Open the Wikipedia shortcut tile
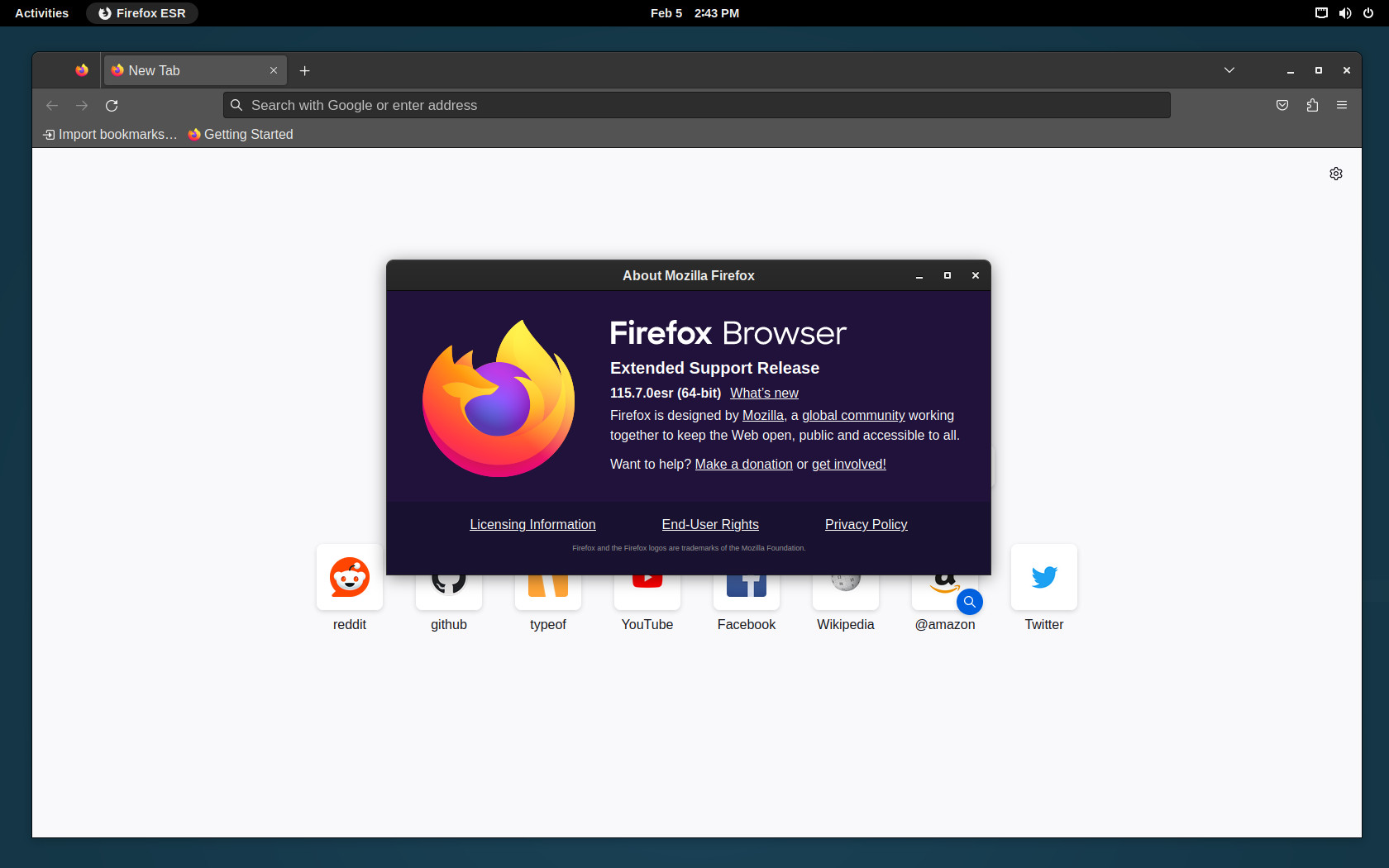The height and width of the screenshot is (868, 1389). 846,605
